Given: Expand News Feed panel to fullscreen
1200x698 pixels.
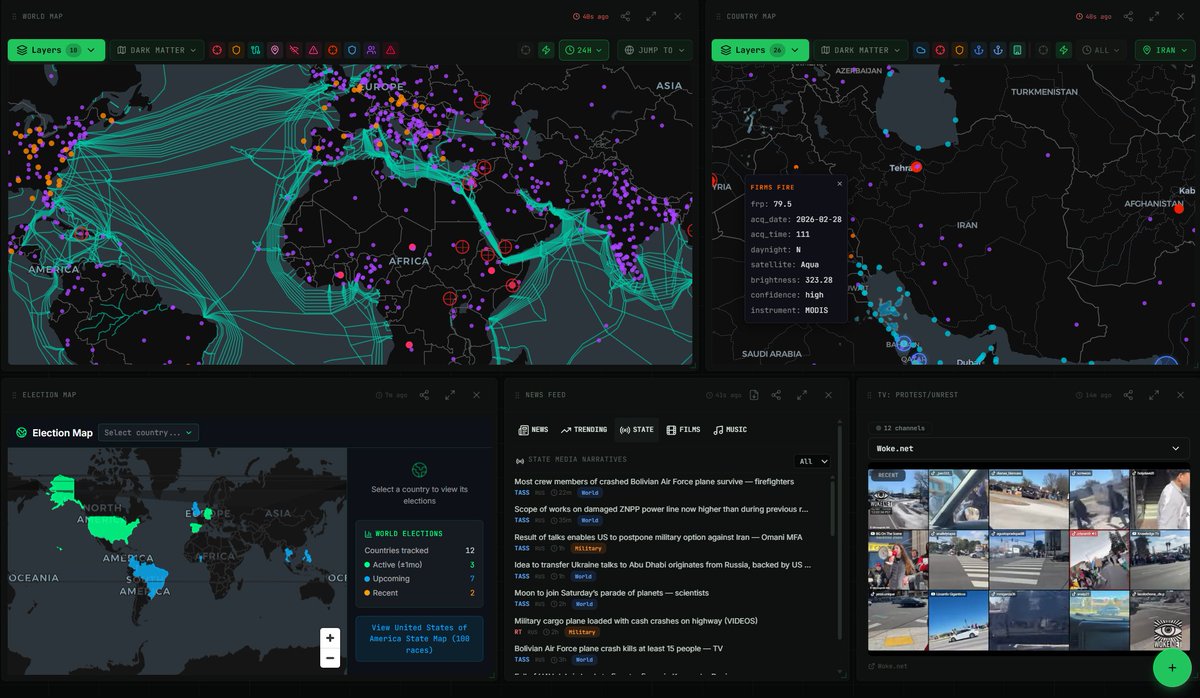Looking at the screenshot, I should point(803,395).
